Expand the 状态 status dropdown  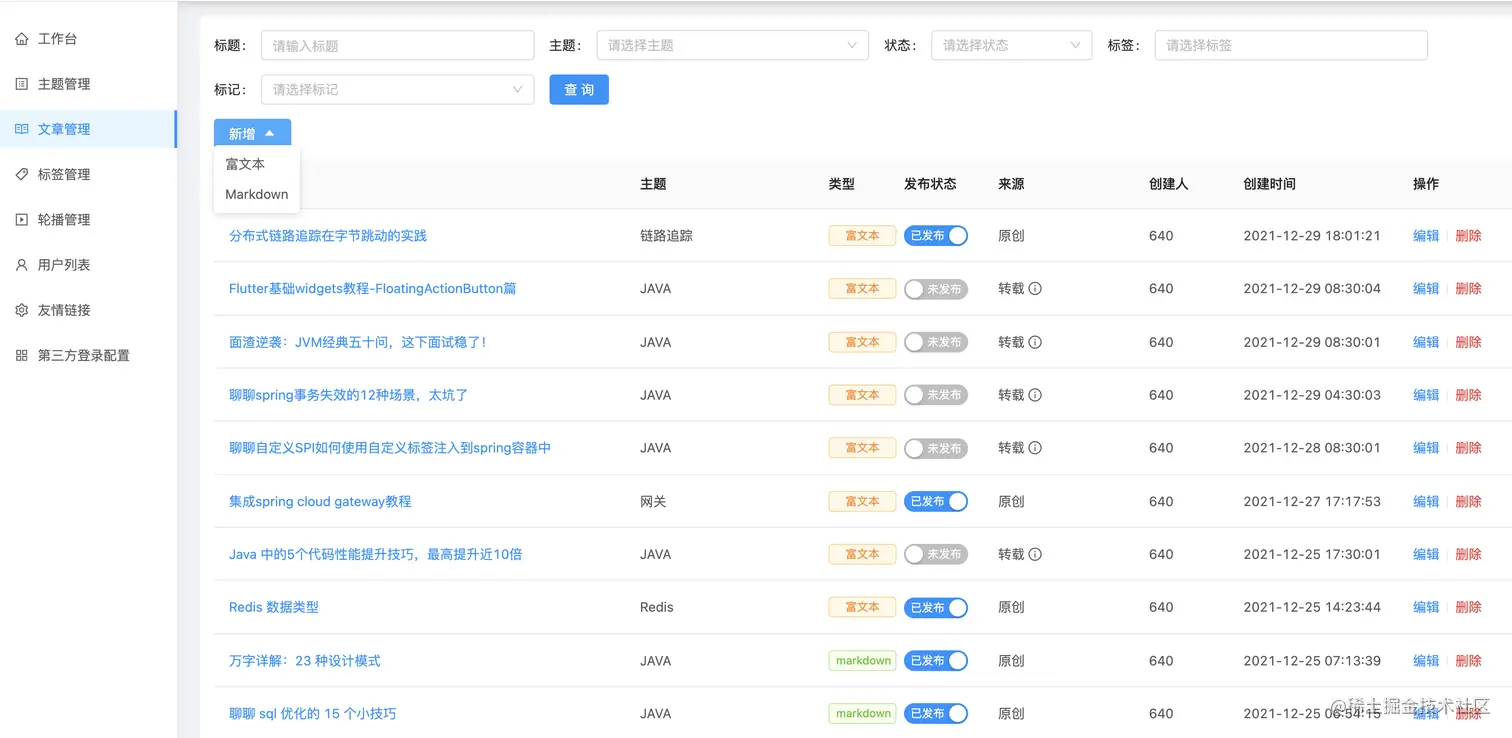click(1010, 45)
